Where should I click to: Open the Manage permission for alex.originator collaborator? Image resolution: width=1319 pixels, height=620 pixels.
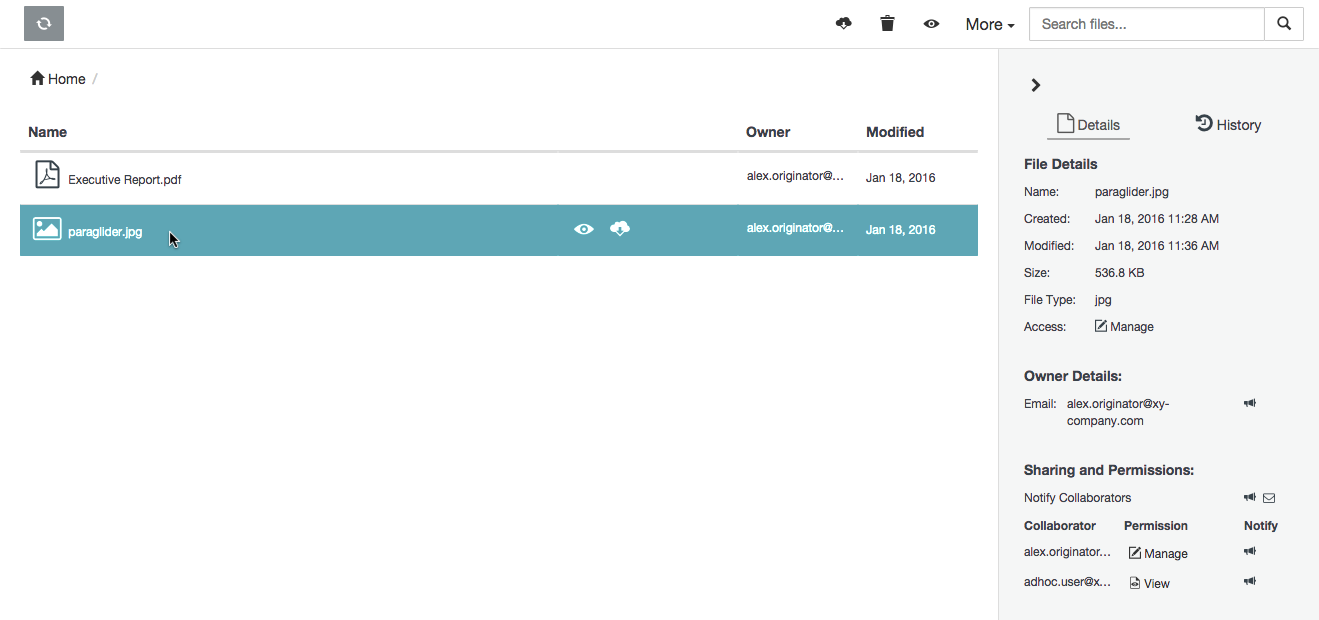[x=1158, y=553]
